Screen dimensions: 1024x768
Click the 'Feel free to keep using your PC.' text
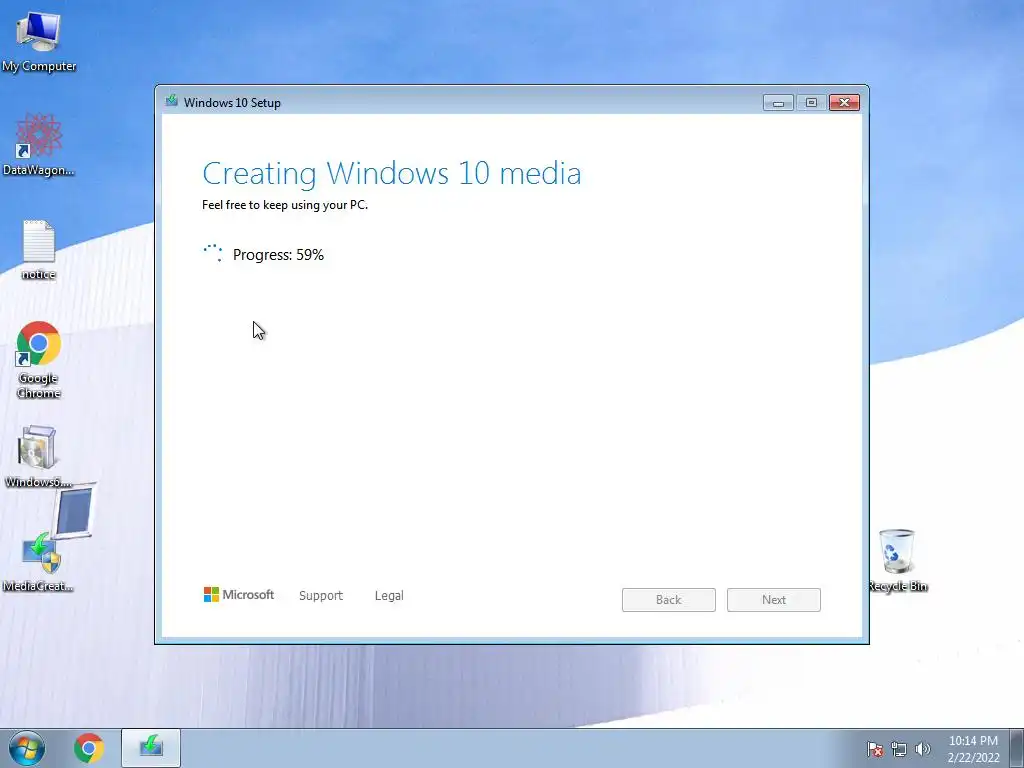tap(285, 205)
